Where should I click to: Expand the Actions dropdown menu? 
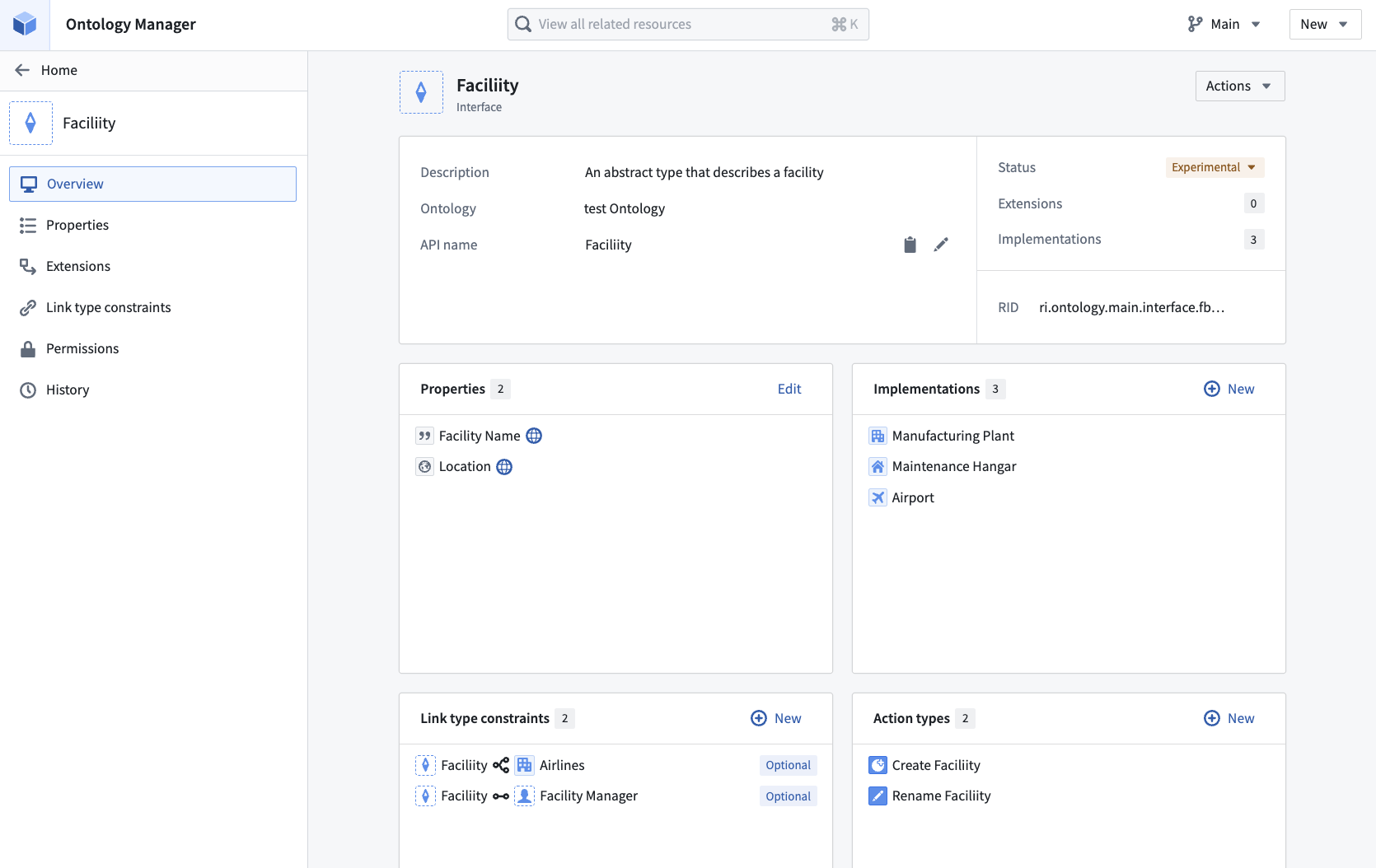(x=1240, y=86)
